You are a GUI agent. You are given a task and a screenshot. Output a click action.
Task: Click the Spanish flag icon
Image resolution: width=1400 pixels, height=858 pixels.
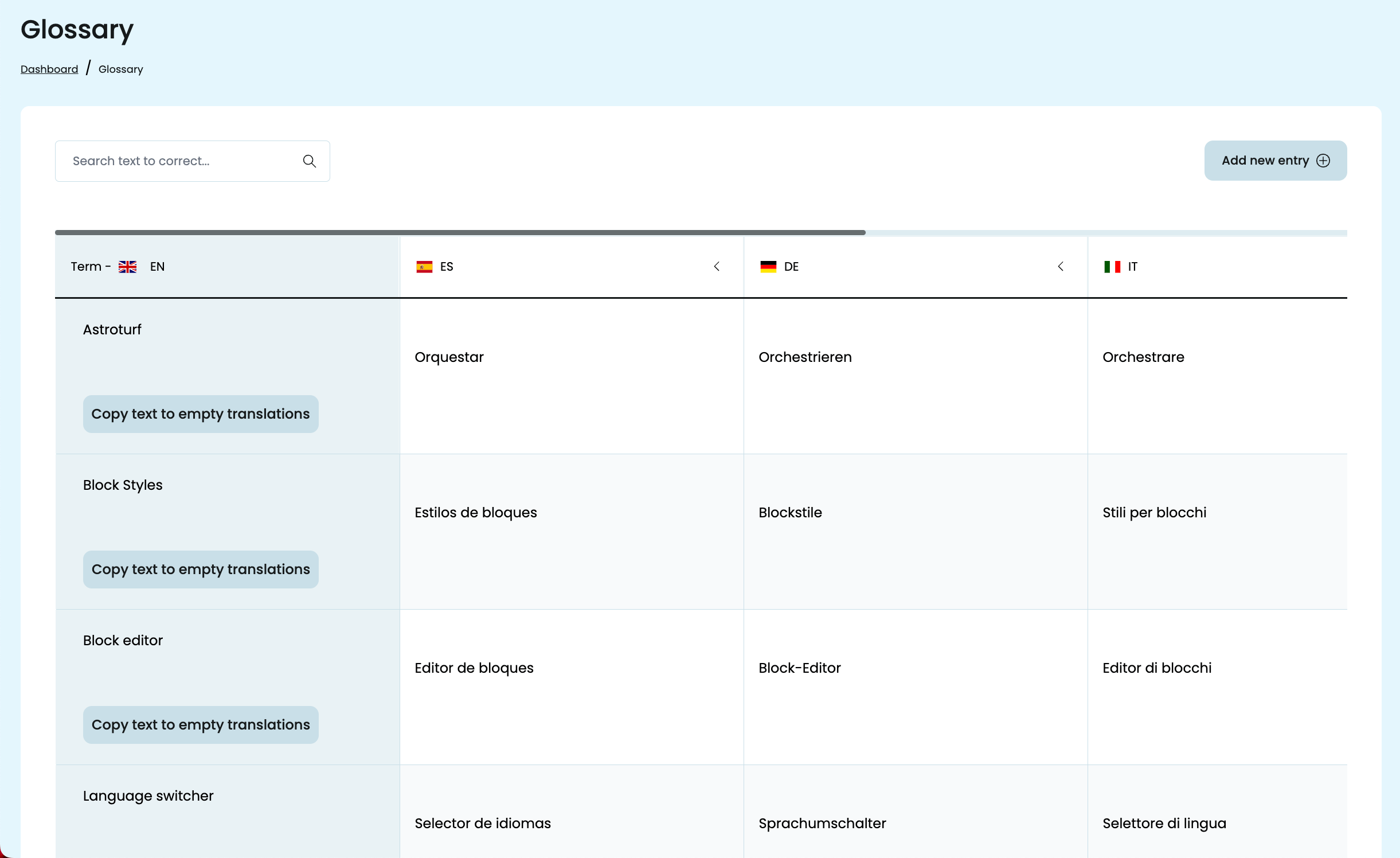(424, 267)
